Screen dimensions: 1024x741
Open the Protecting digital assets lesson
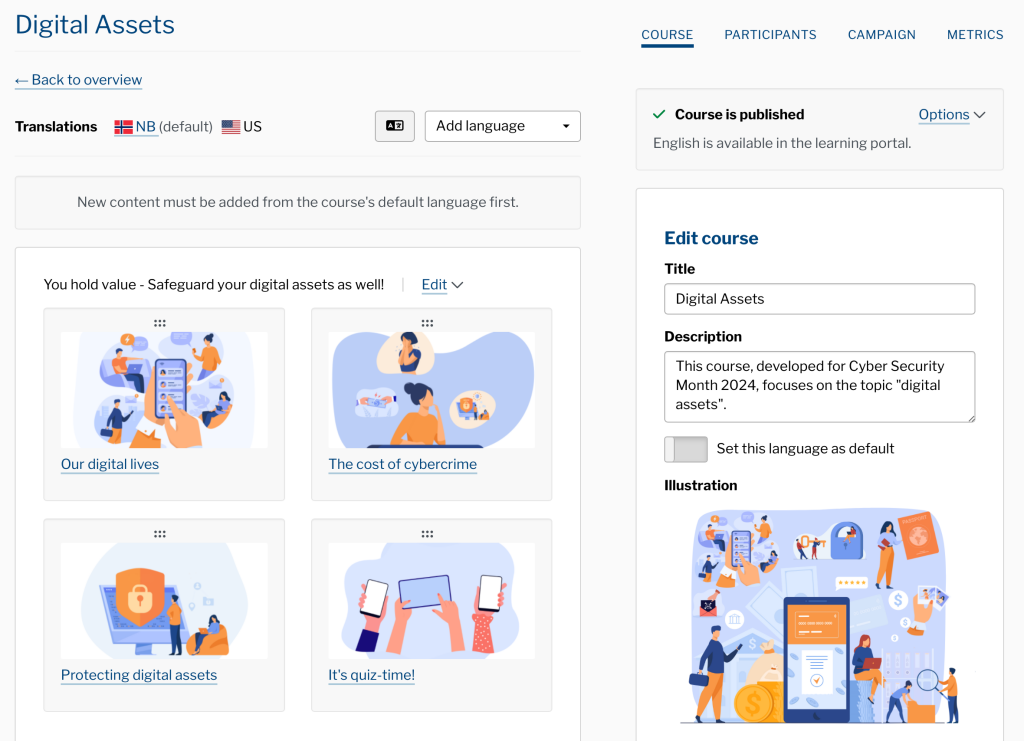138,675
